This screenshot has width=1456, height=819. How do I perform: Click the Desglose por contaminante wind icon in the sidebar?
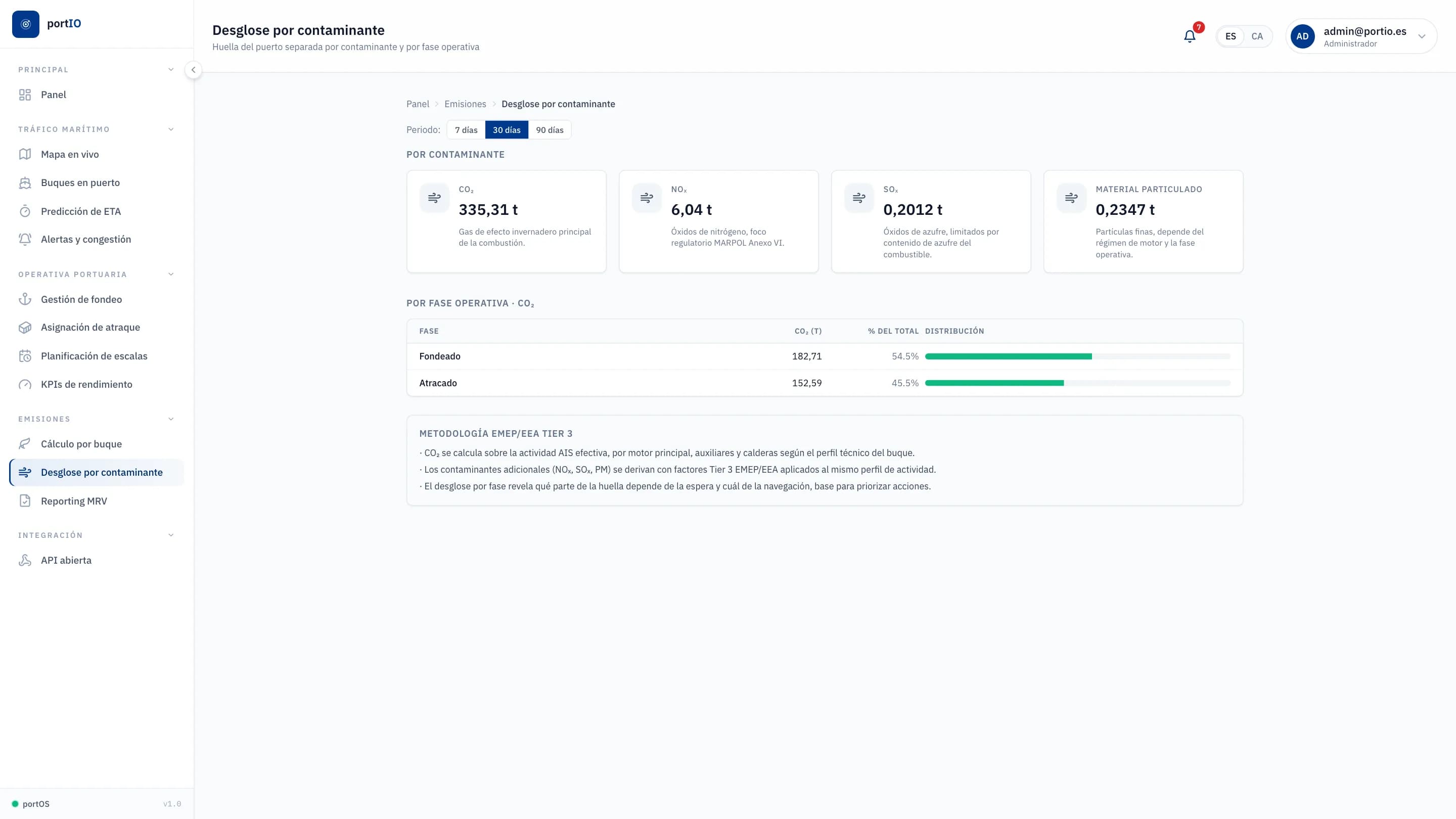coord(25,473)
